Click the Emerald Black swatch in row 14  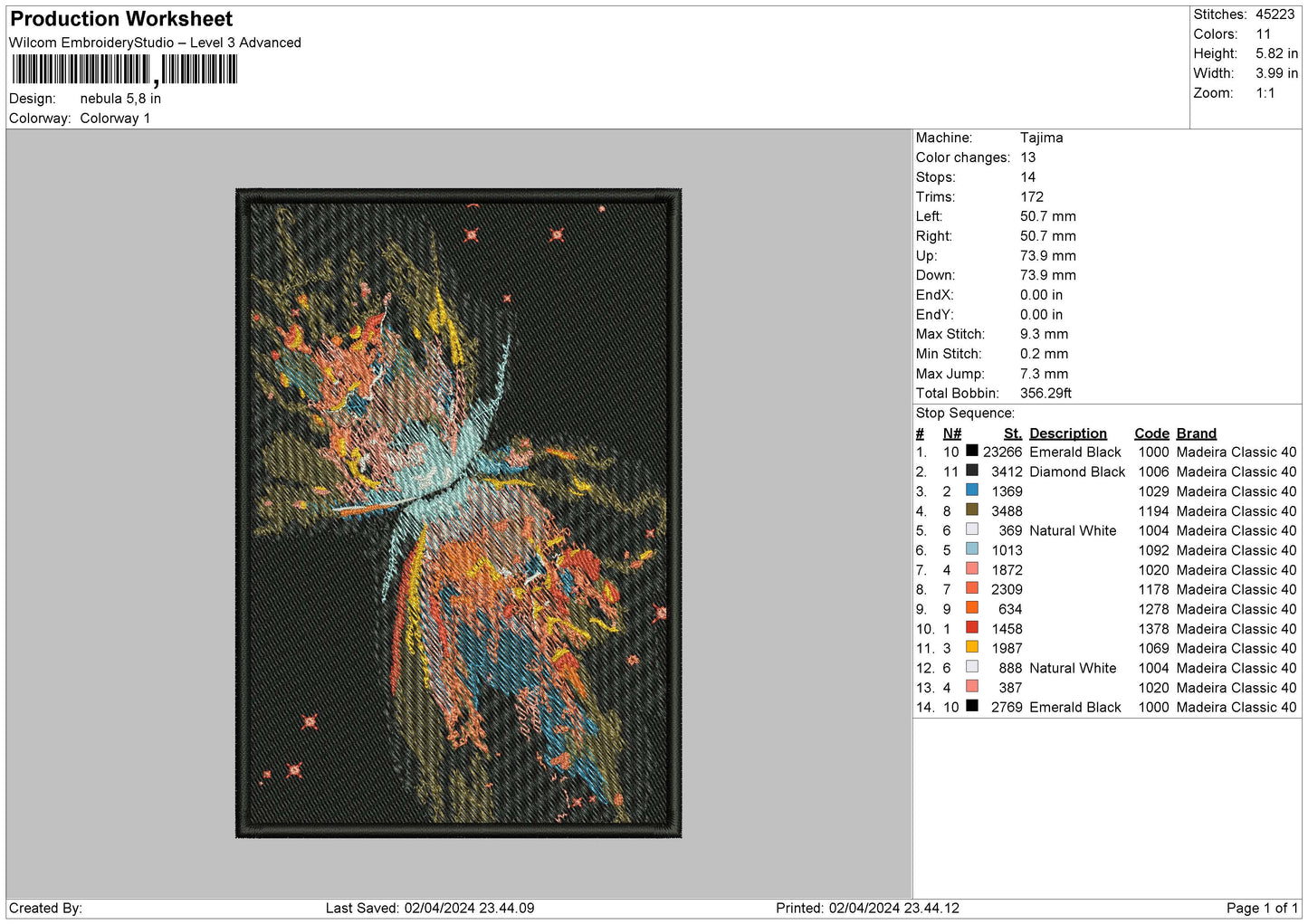(972, 706)
